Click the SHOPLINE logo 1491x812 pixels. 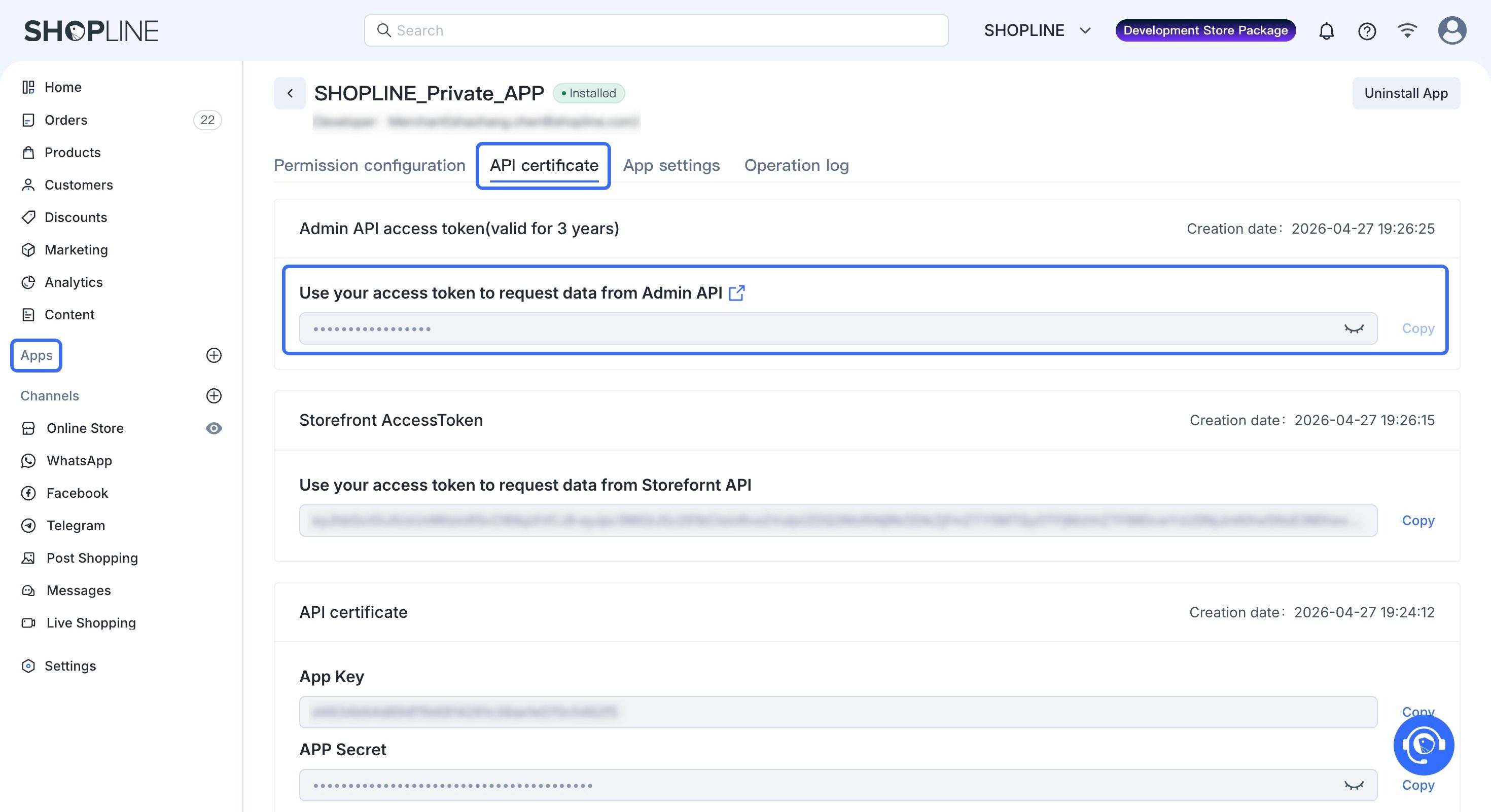pos(91,30)
